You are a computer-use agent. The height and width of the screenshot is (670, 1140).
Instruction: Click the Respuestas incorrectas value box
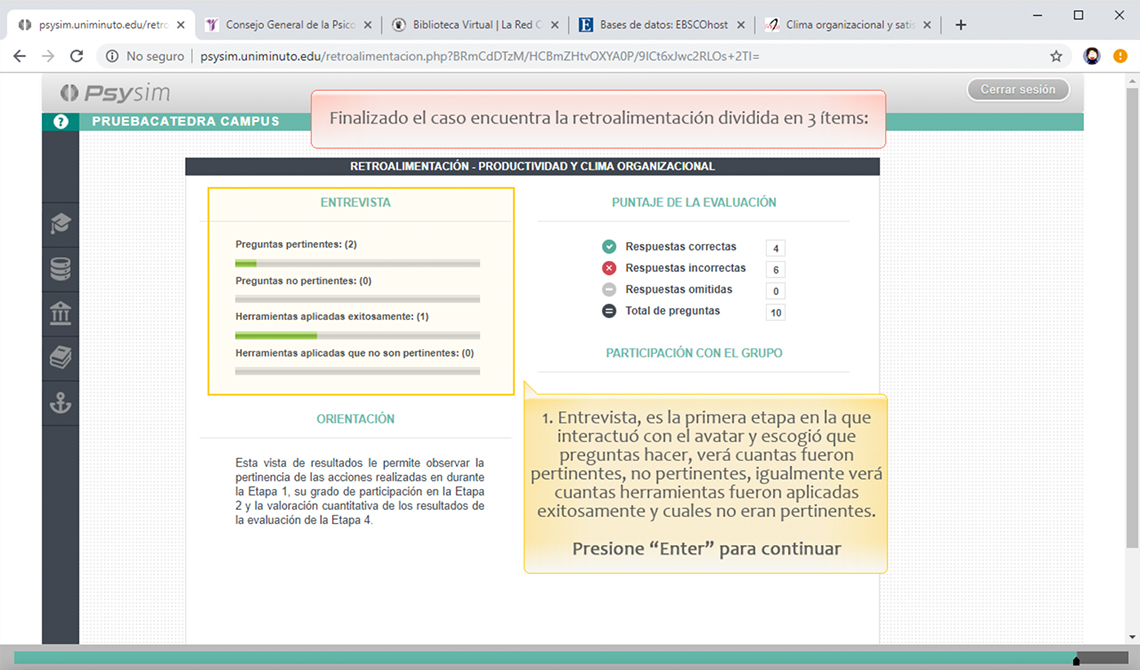(776, 270)
